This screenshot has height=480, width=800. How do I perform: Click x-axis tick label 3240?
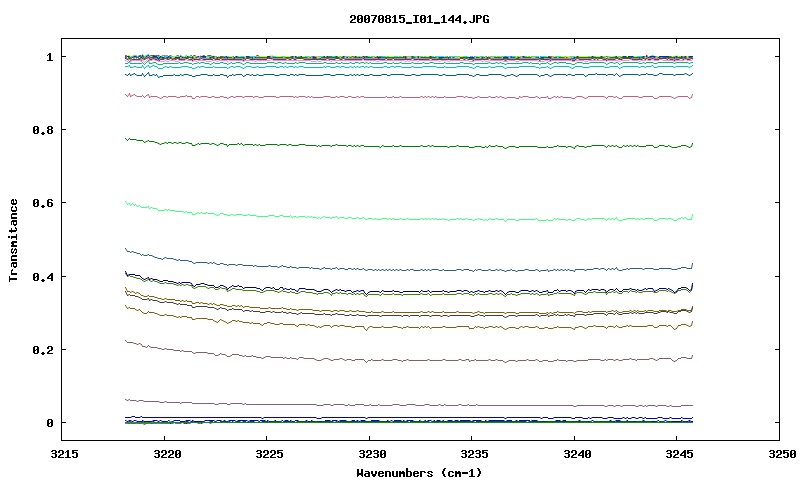tap(577, 454)
